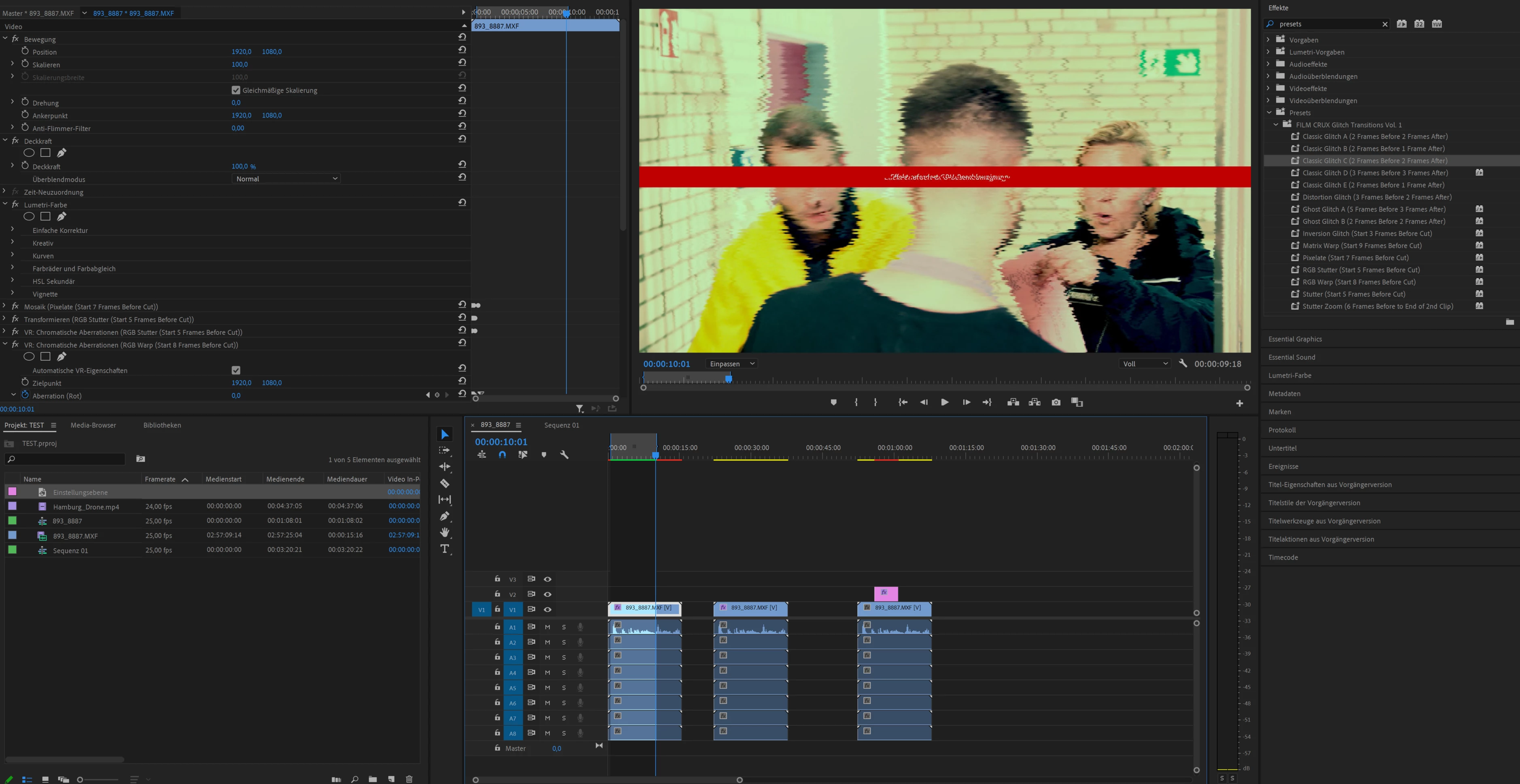This screenshot has height=784, width=1520.
Task: Hide video track V2 with eye icon
Action: (x=547, y=594)
